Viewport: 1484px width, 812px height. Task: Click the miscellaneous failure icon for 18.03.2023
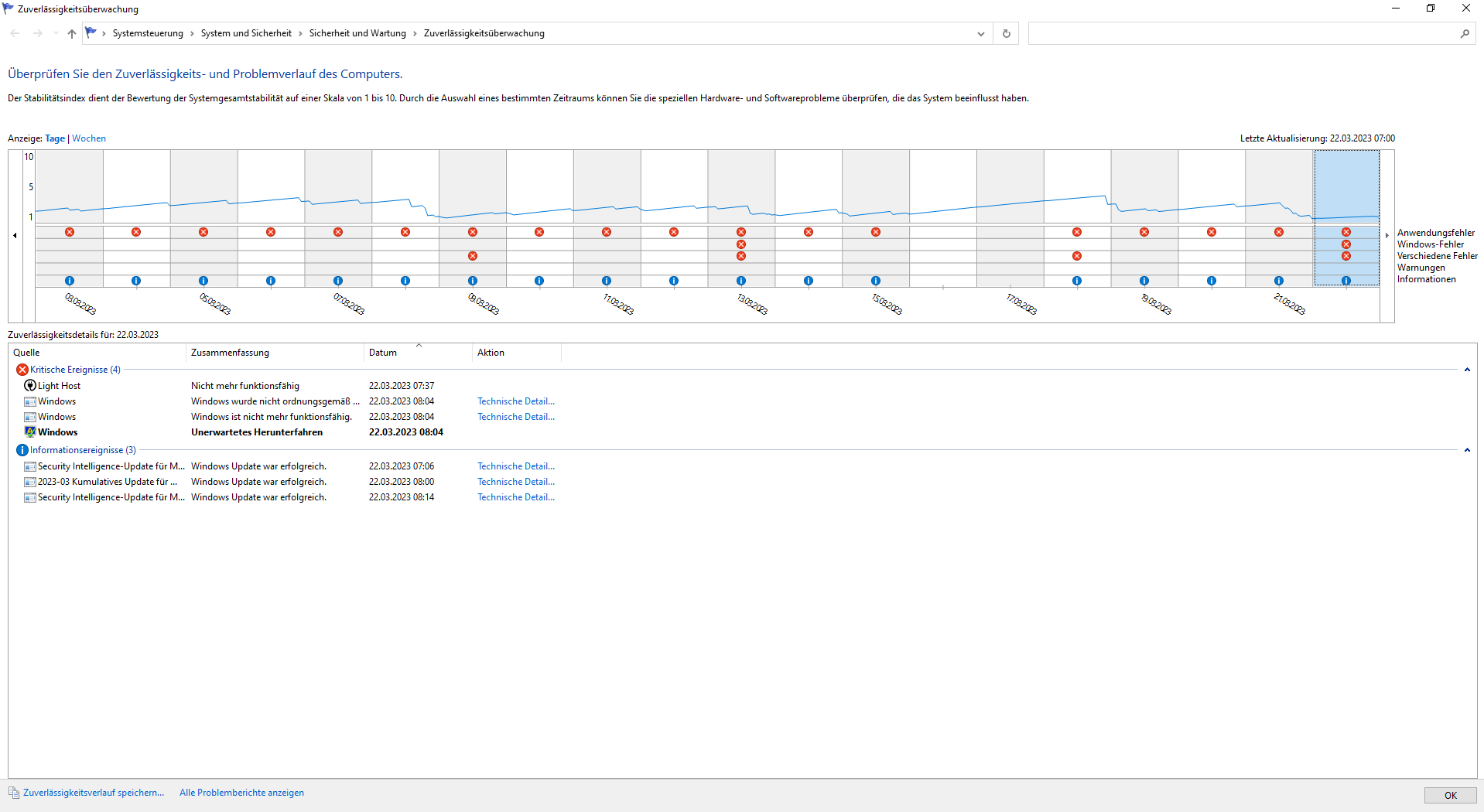point(1077,256)
